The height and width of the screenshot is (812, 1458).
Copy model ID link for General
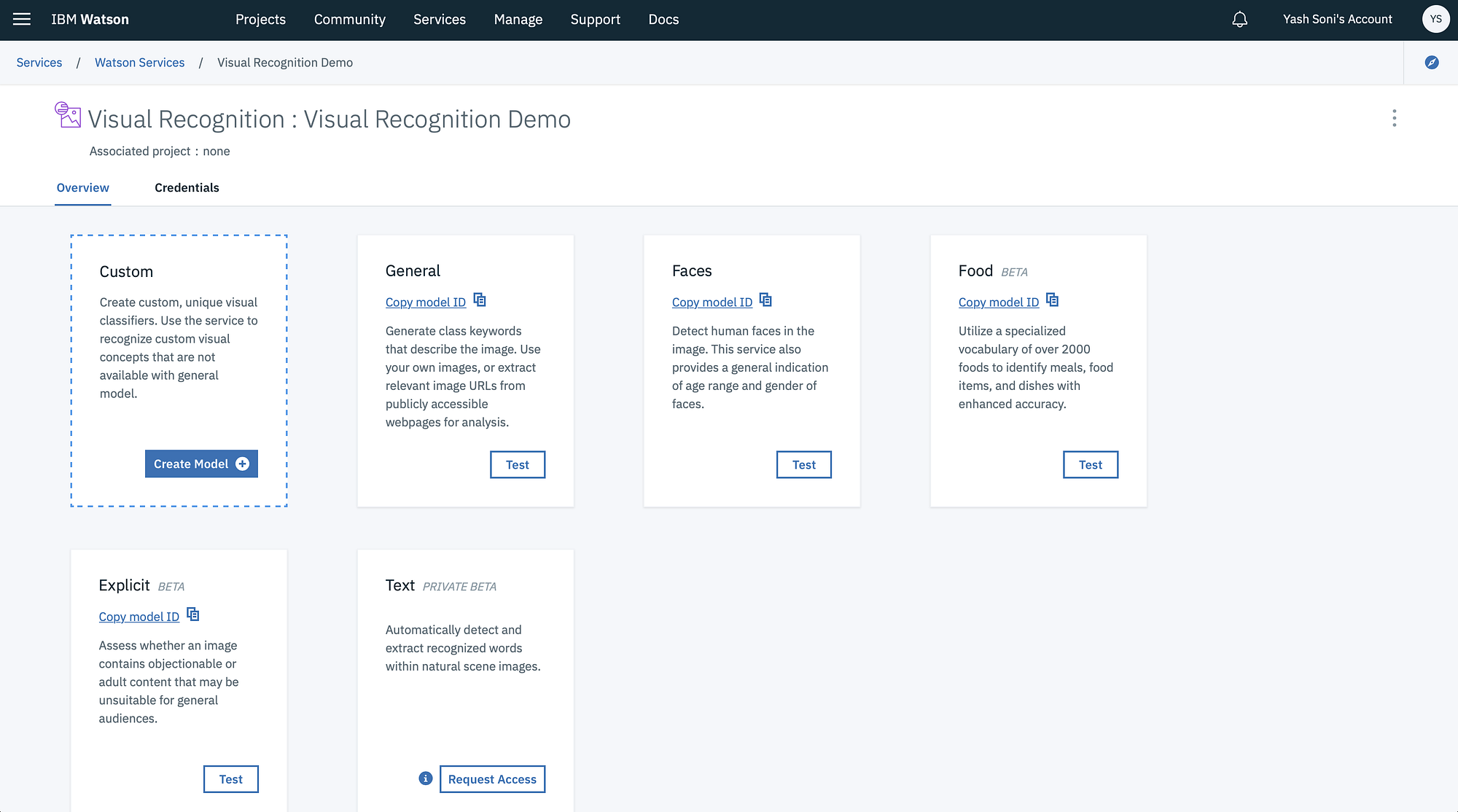click(426, 302)
